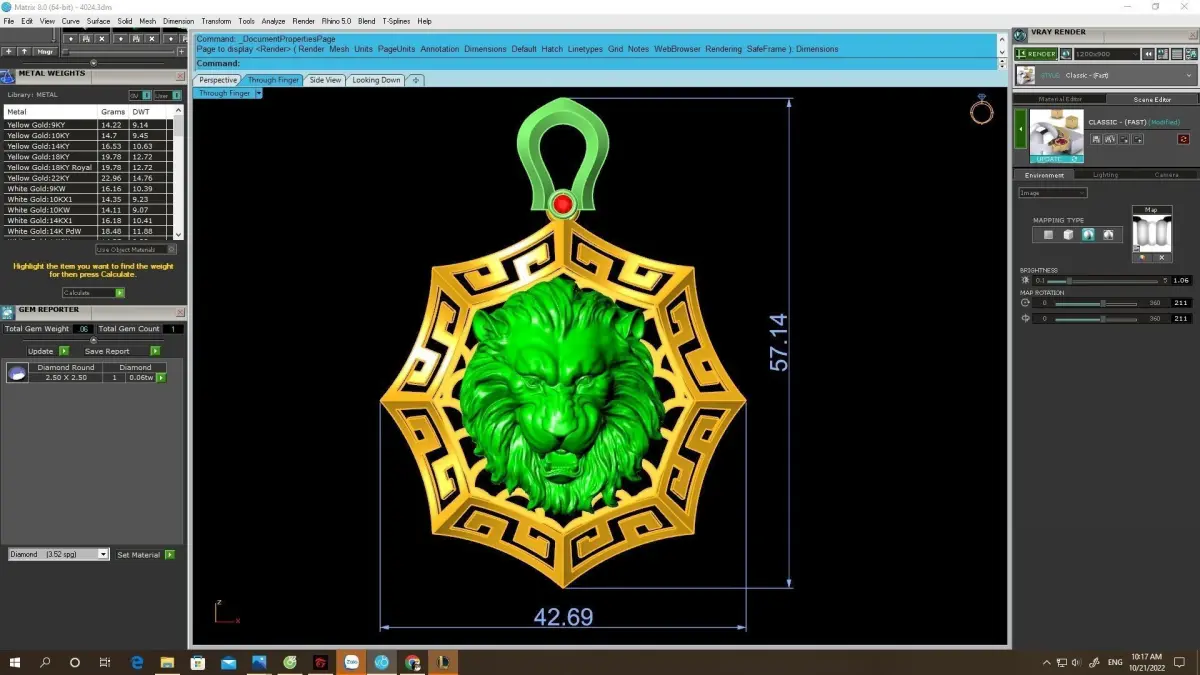The width and height of the screenshot is (1200, 675).
Task: Select the Yellow Gold:22KY metal row
Action: [x=88, y=178]
